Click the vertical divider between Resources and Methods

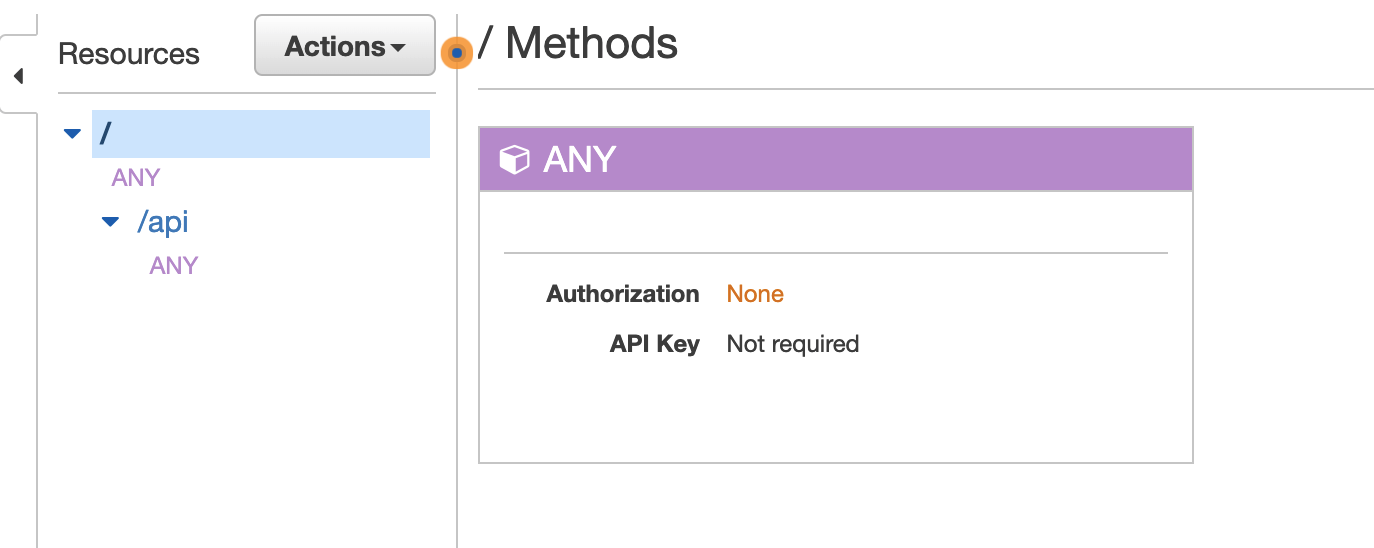coord(457,300)
